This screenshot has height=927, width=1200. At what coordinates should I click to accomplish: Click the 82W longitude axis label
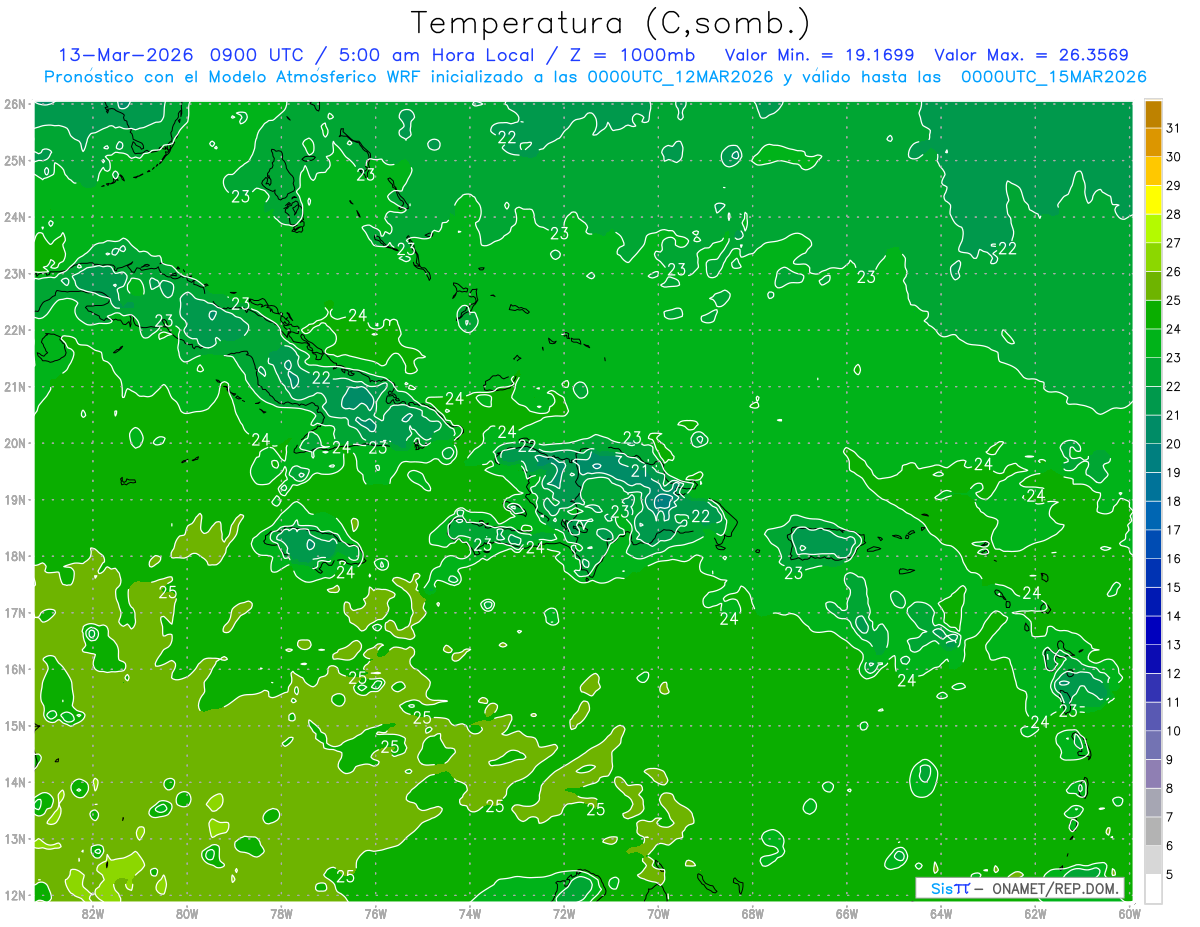tap(93, 913)
